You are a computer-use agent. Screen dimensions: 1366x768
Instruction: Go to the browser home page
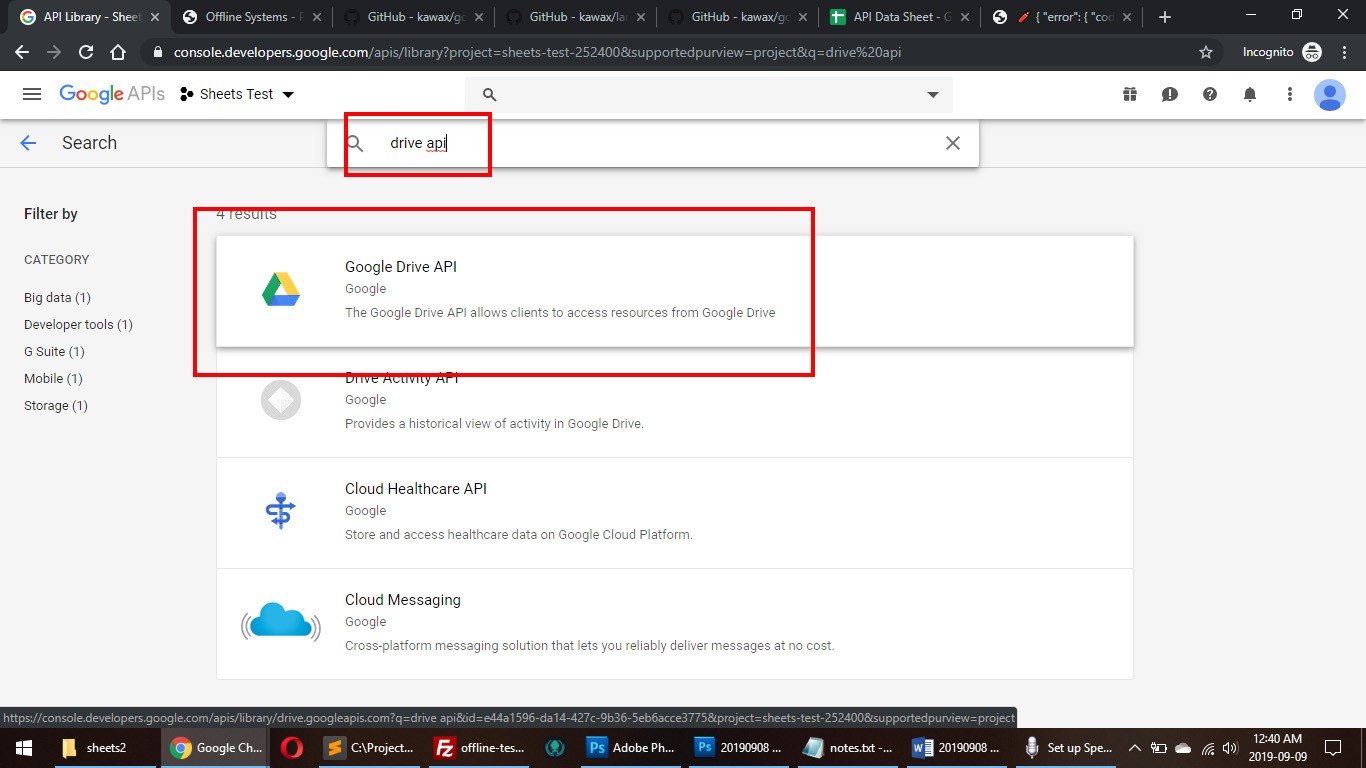pos(118,52)
